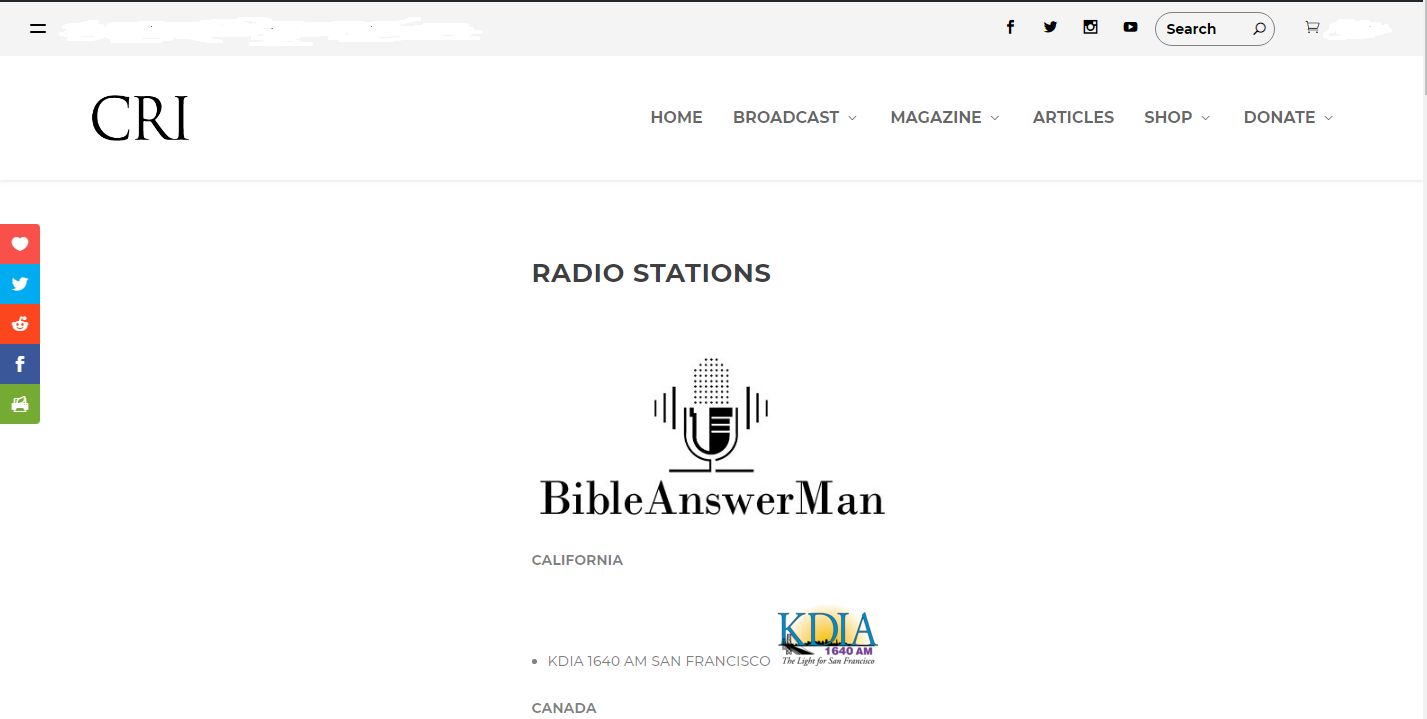Open the Instagram icon in the top bar

(x=1090, y=27)
